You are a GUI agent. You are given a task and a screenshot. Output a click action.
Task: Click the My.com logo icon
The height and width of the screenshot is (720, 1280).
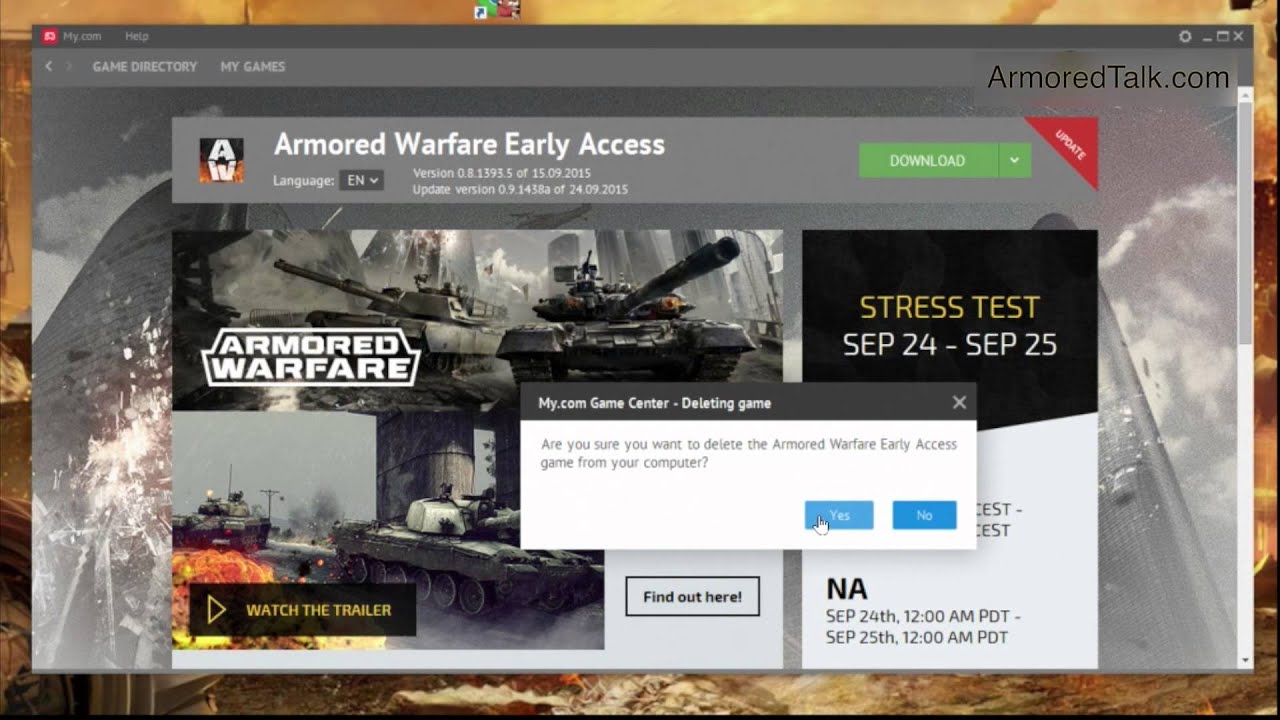pos(49,36)
